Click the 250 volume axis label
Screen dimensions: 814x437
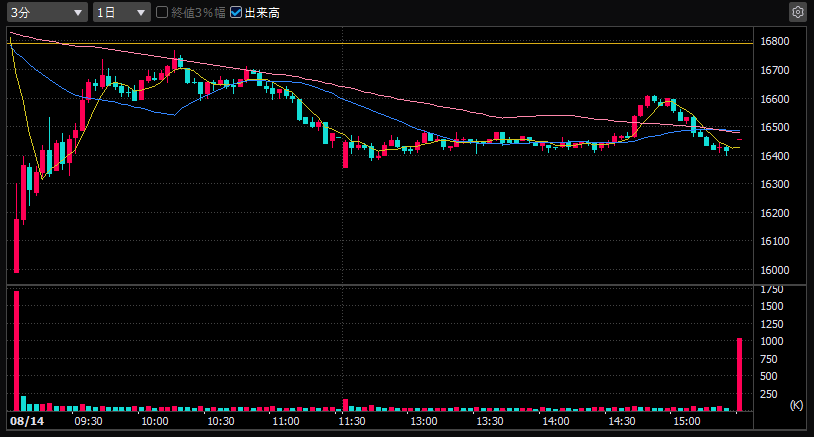(769, 394)
